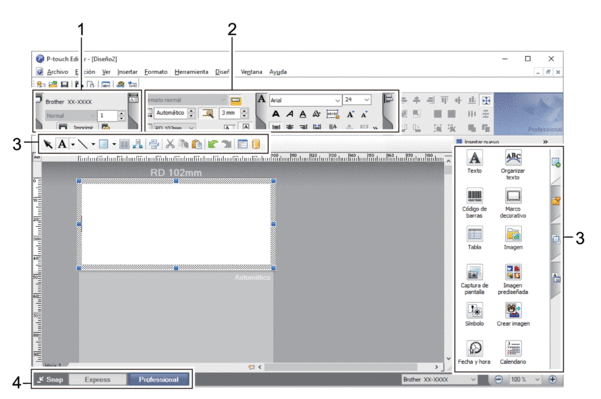
Task: Open Captura de pantalla tool
Action: [474, 279]
